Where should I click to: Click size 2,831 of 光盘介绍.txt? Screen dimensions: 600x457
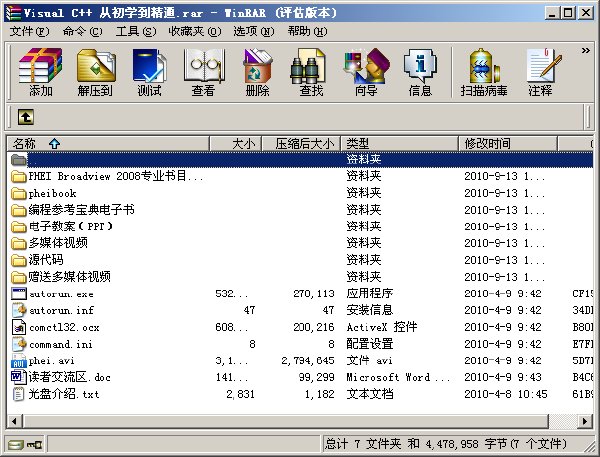click(x=240, y=394)
